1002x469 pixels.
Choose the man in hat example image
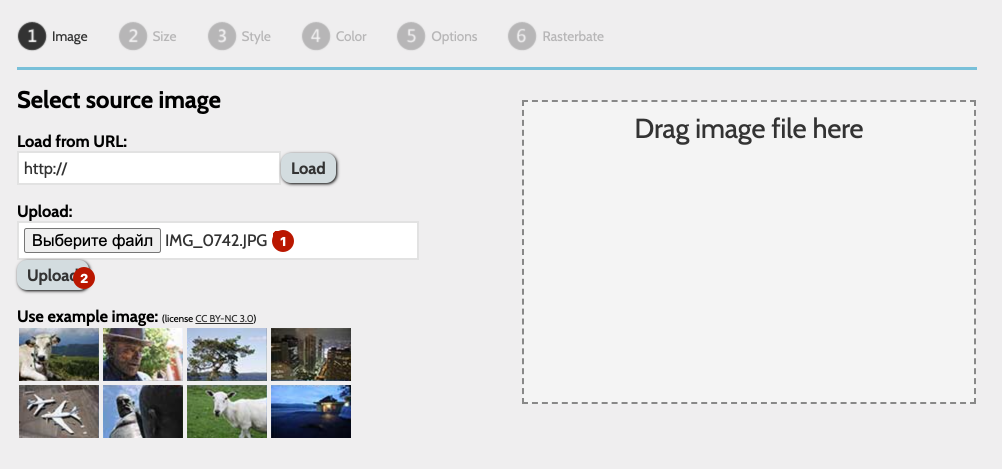[143, 355]
